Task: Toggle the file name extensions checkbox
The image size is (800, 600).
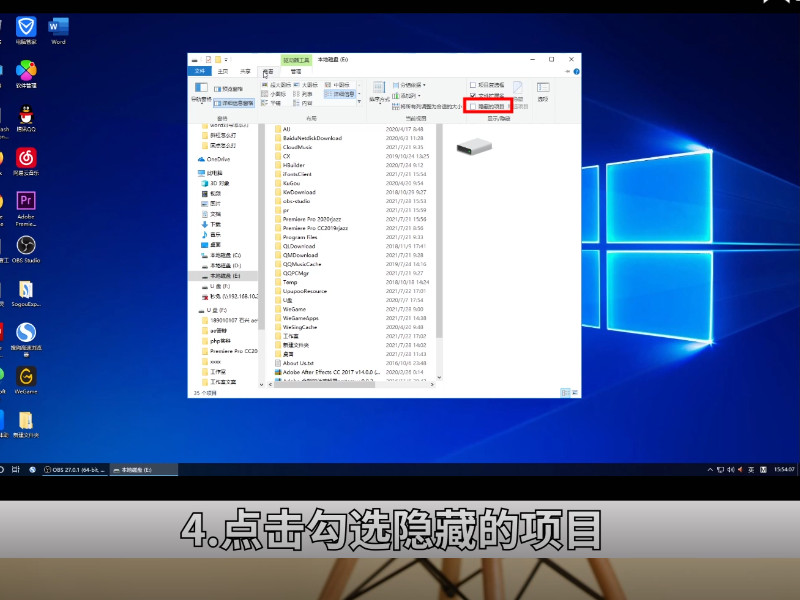Action: pyautogui.click(x=473, y=95)
